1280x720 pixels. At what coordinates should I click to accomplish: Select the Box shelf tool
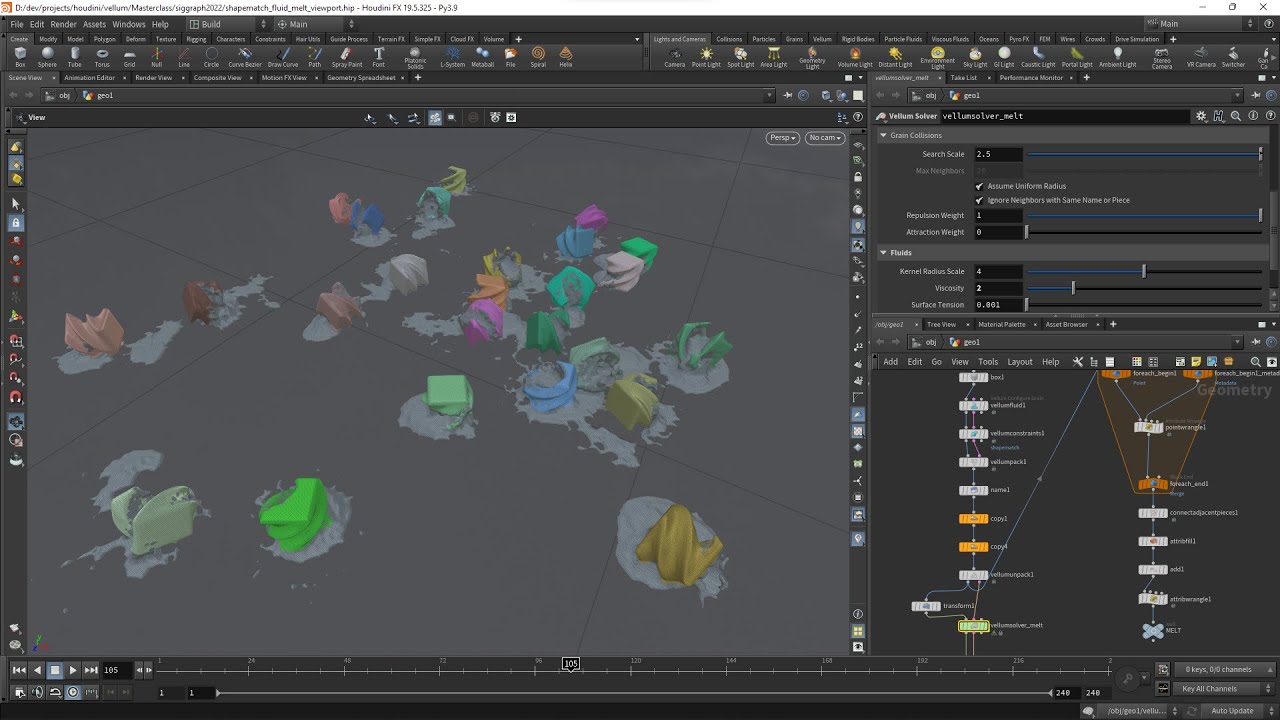(20, 57)
